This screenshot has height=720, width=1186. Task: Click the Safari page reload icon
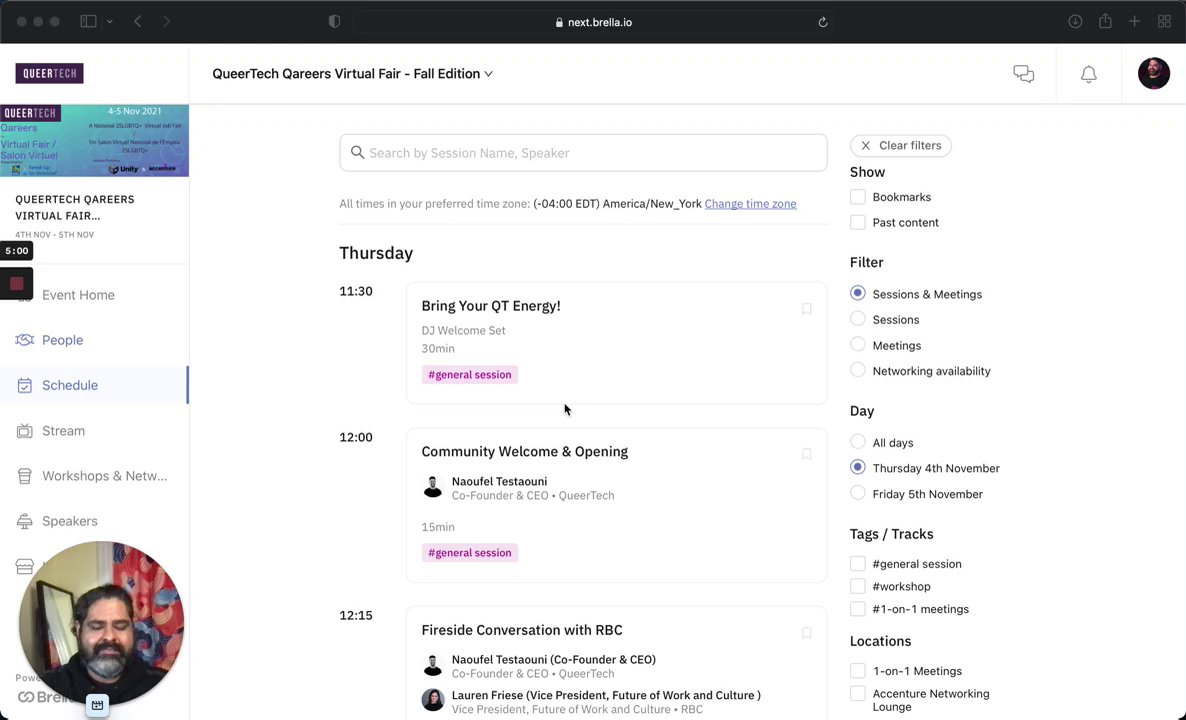(x=823, y=22)
